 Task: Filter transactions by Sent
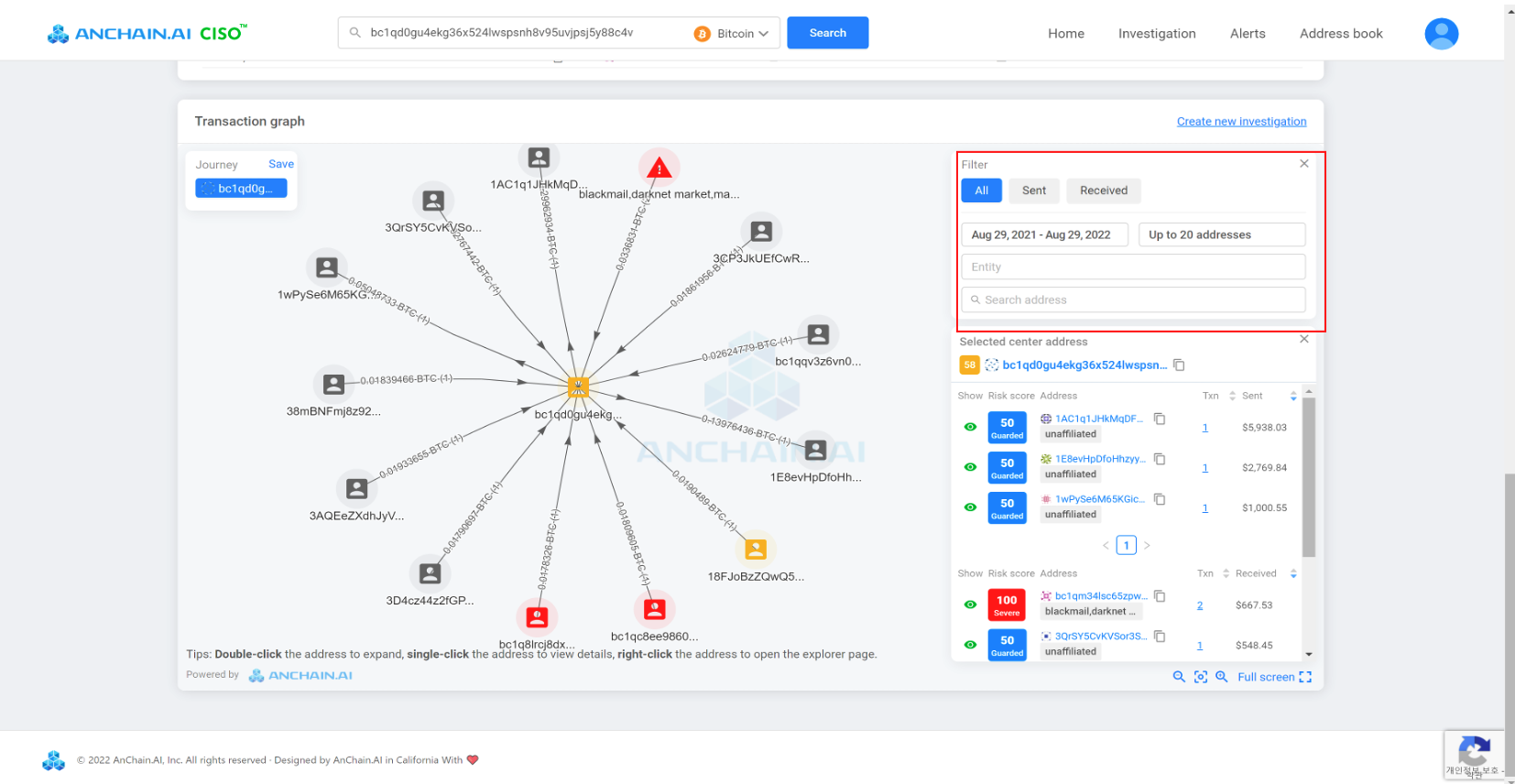[x=1034, y=191]
